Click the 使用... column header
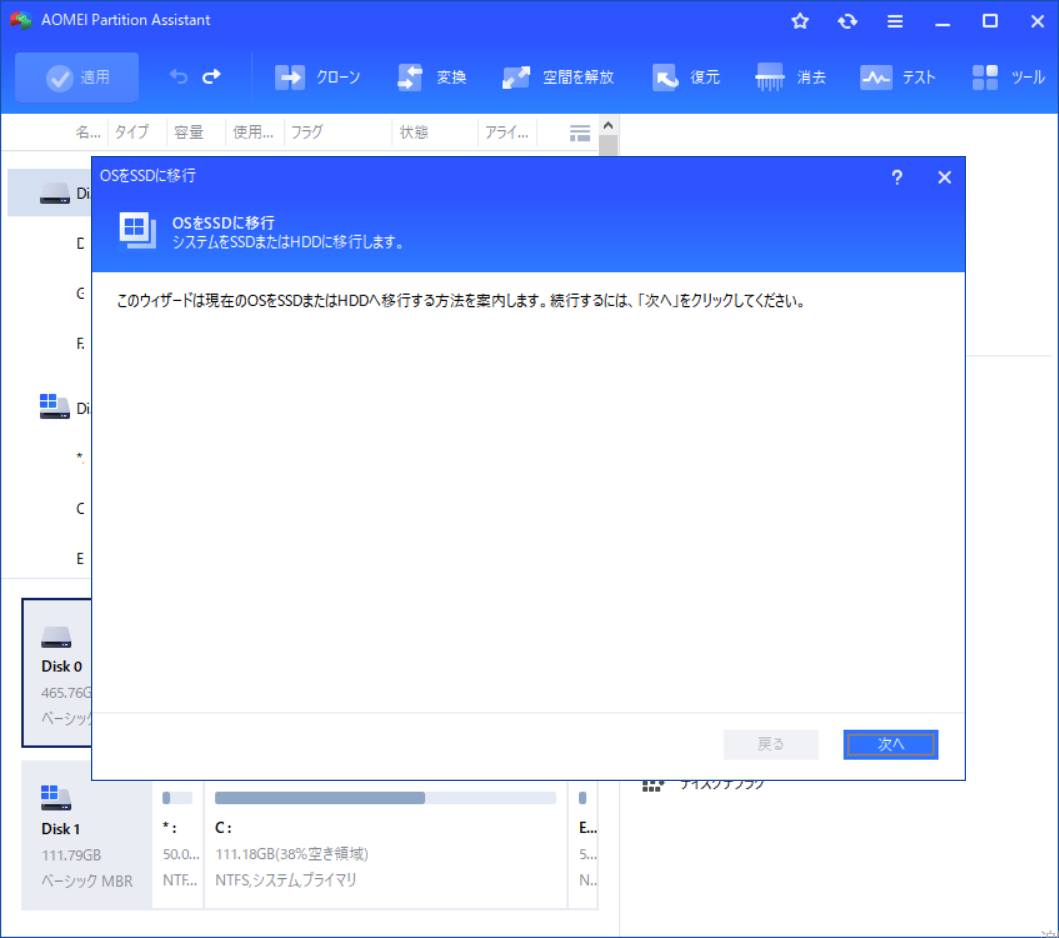Screen dimensions: 1059x938 (x=253, y=132)
